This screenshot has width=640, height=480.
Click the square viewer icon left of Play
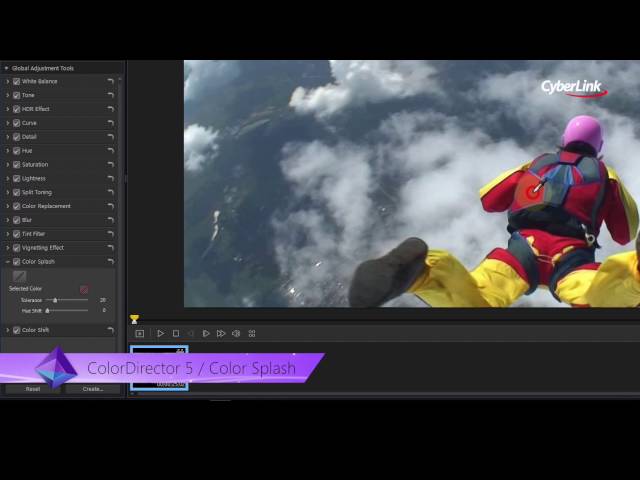pyautogui.click(x=140, y=333)
